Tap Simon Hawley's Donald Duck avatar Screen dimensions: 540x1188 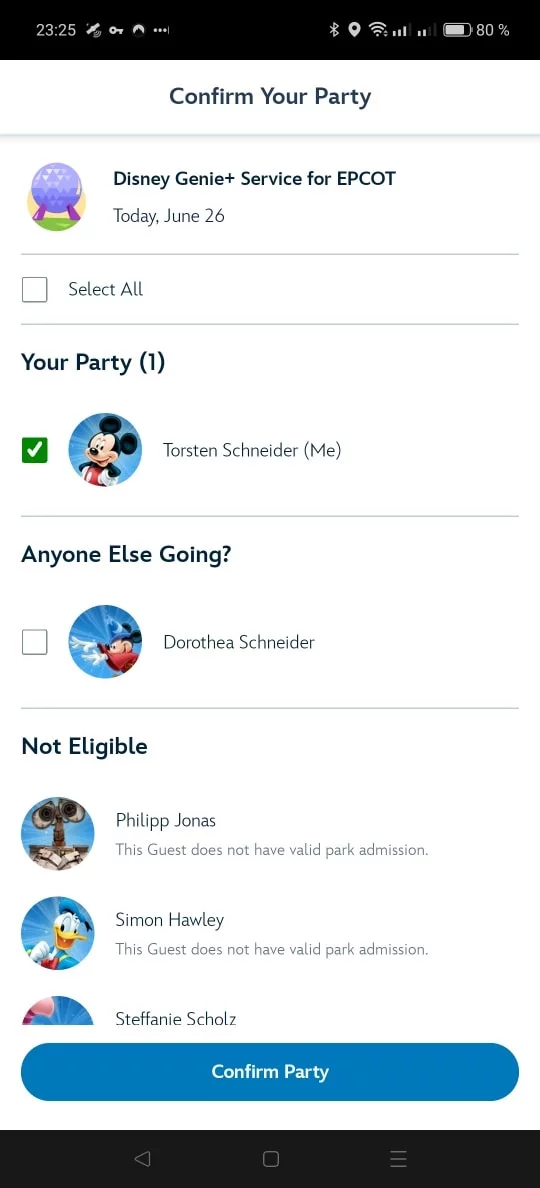pyautogui.click(x=58, y=933)
